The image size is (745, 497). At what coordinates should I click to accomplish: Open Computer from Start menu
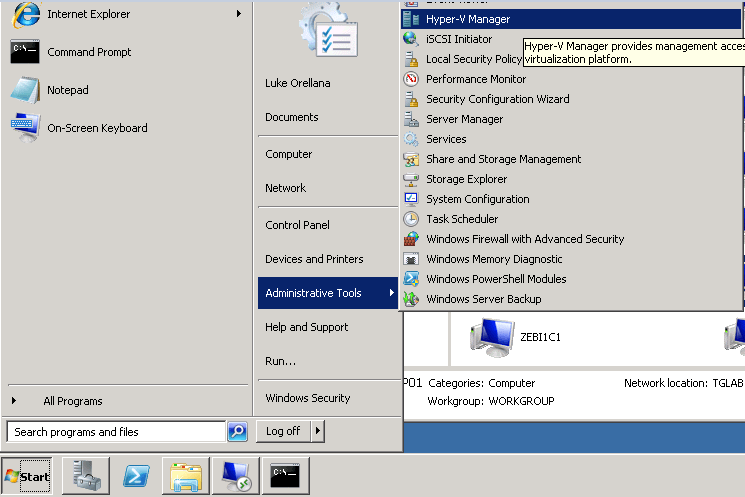[288, 154]
